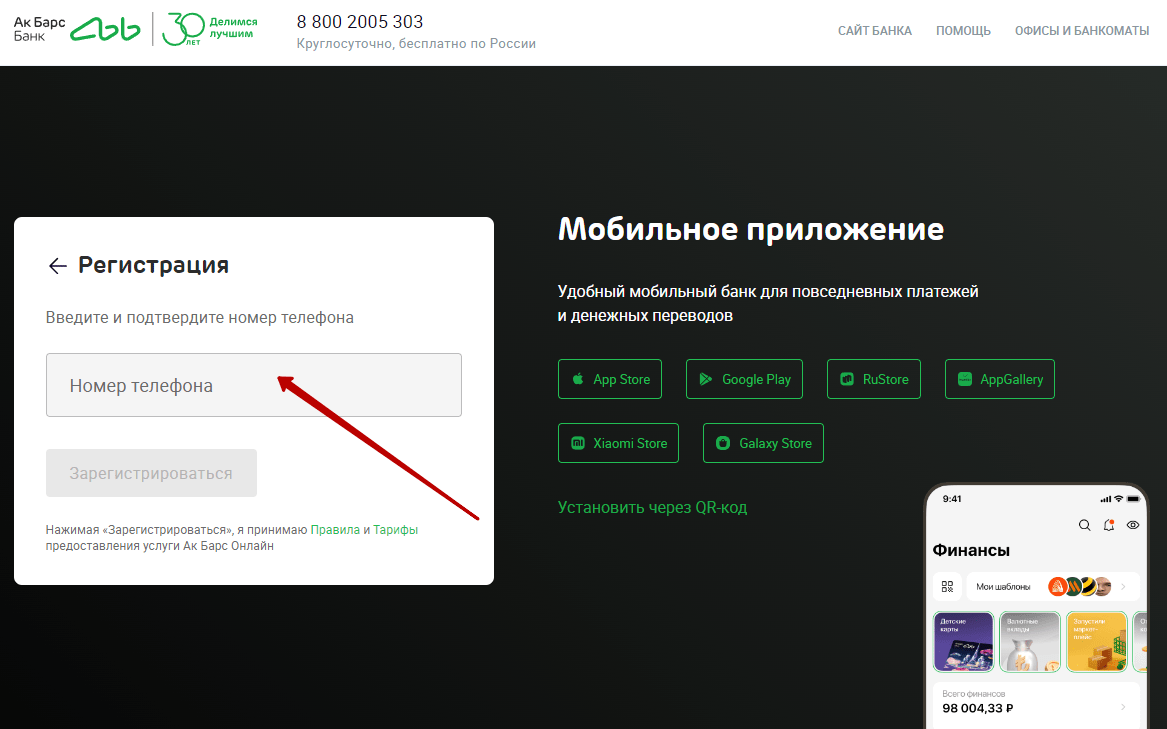Tap the search magnifier icon in phone mockup
Viewport: 1167px width, 729px height.
point(1084,525)
